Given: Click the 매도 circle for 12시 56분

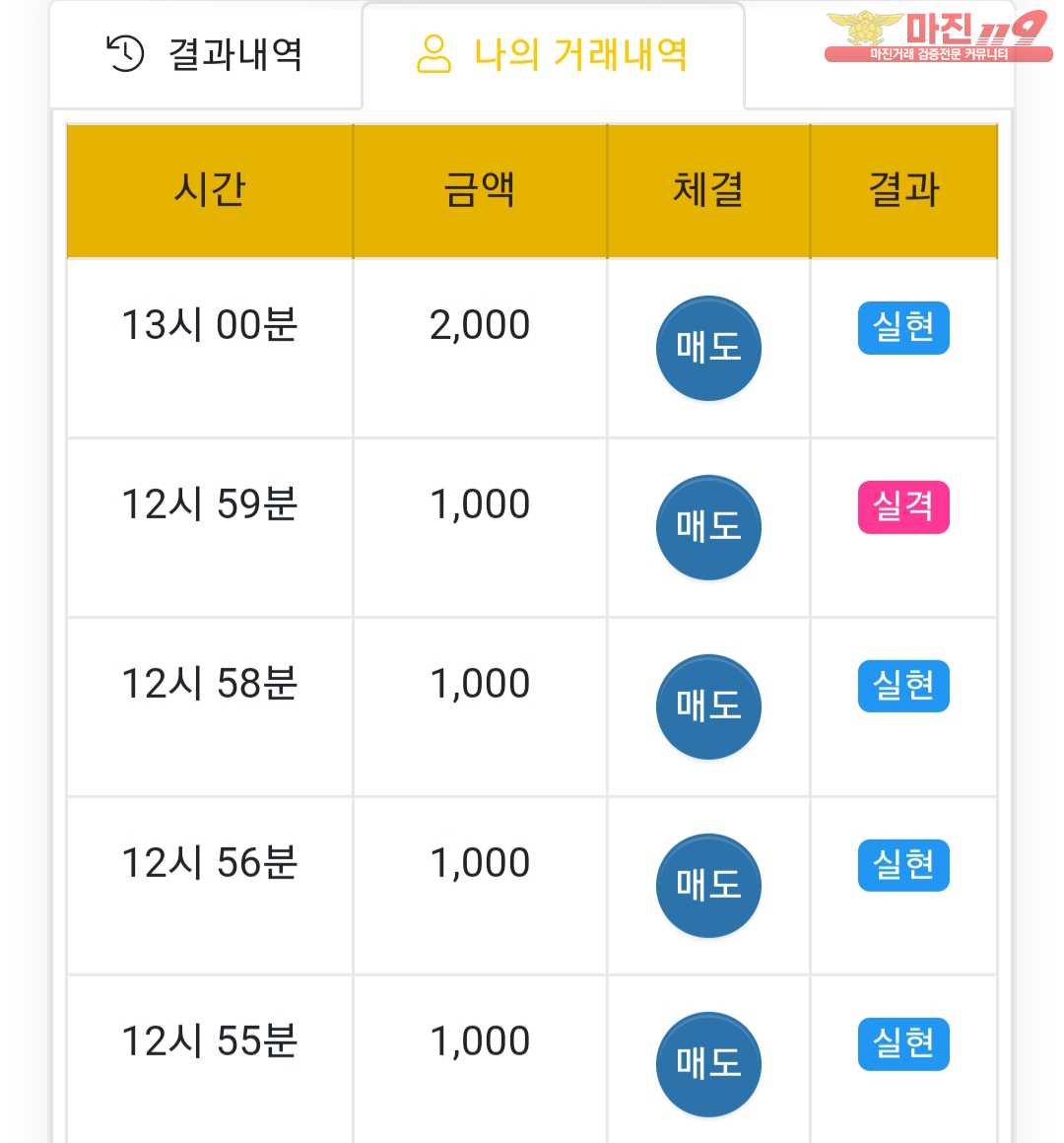Looking at the screenshot, I should tap(708, 886).
